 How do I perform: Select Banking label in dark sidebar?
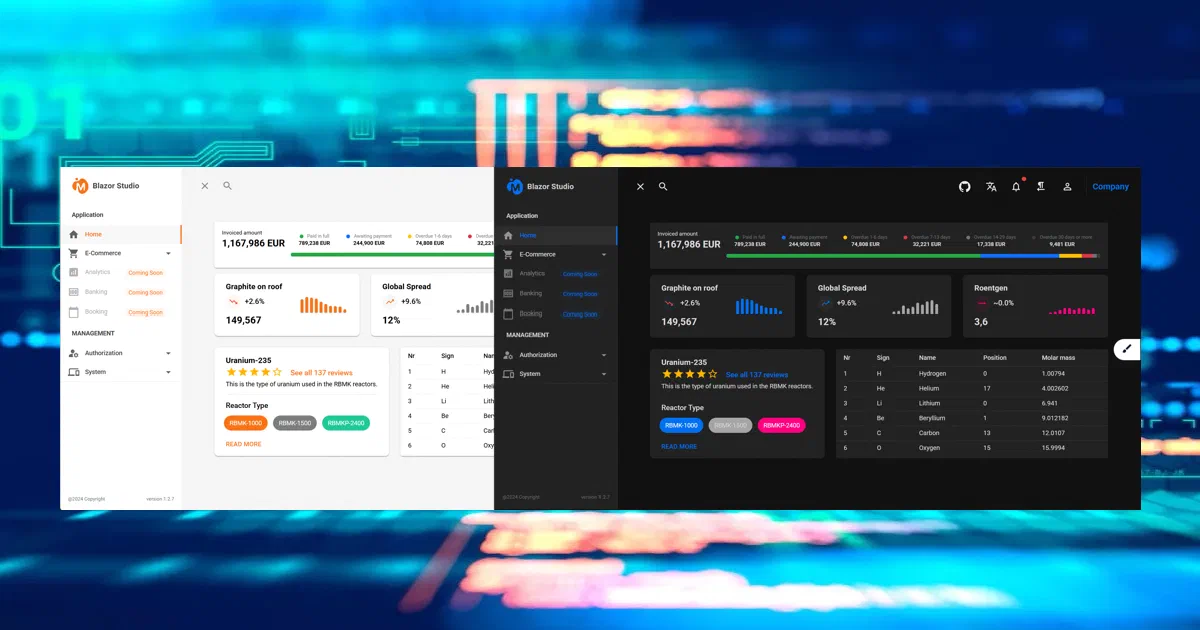(x=530, y=293)
